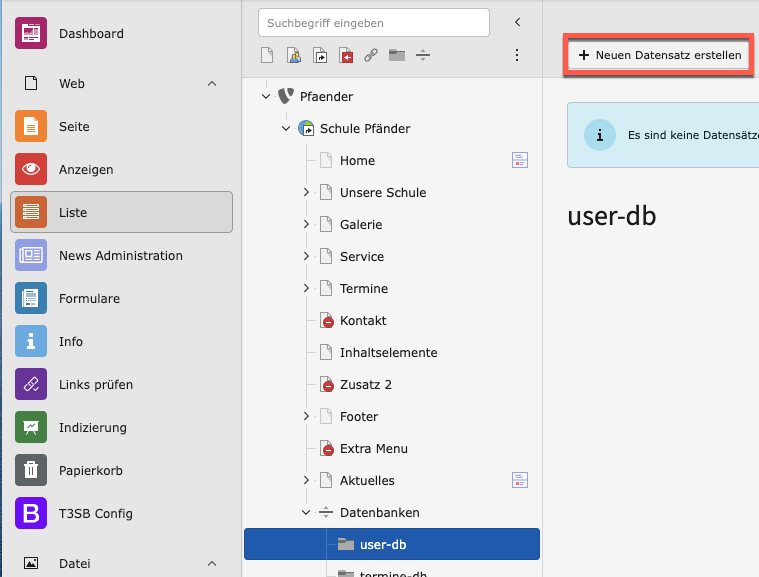The width and height of the screenshot is (759, 577).
Task: Select the Inhaltselemente page
Action: 388,352
